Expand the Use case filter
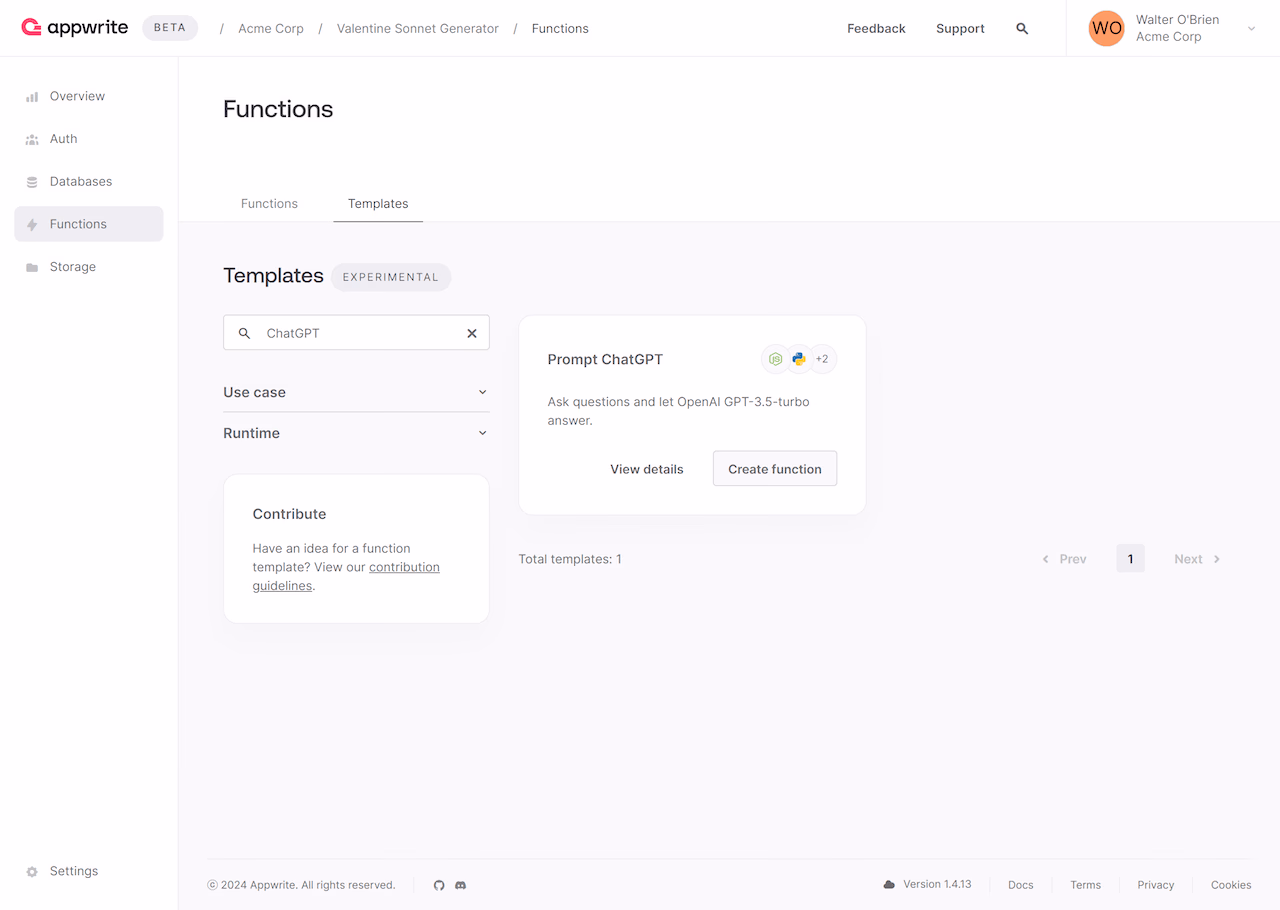 (x=356, y=392)
